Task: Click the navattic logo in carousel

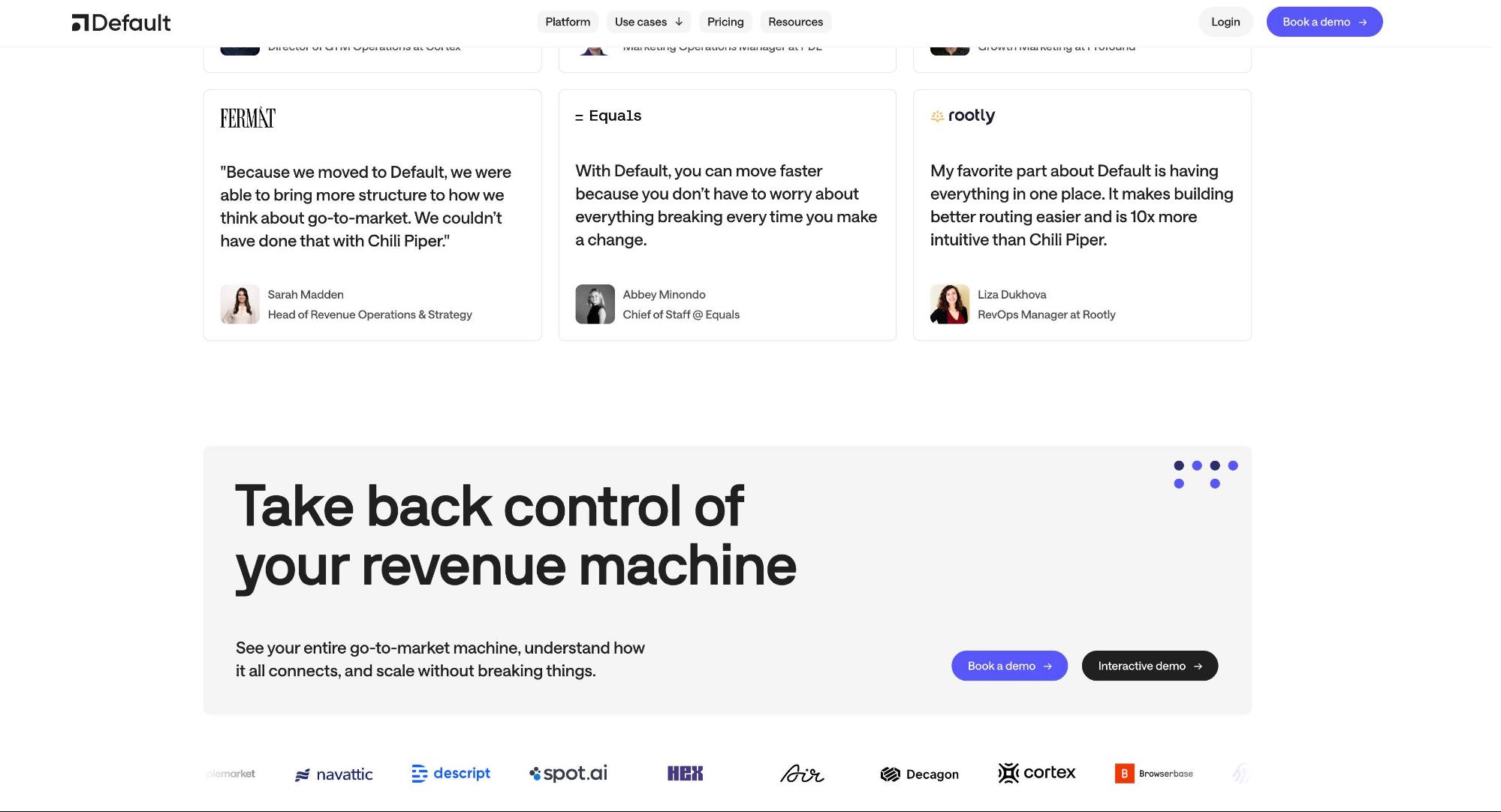Action: [x=333, y=774]
